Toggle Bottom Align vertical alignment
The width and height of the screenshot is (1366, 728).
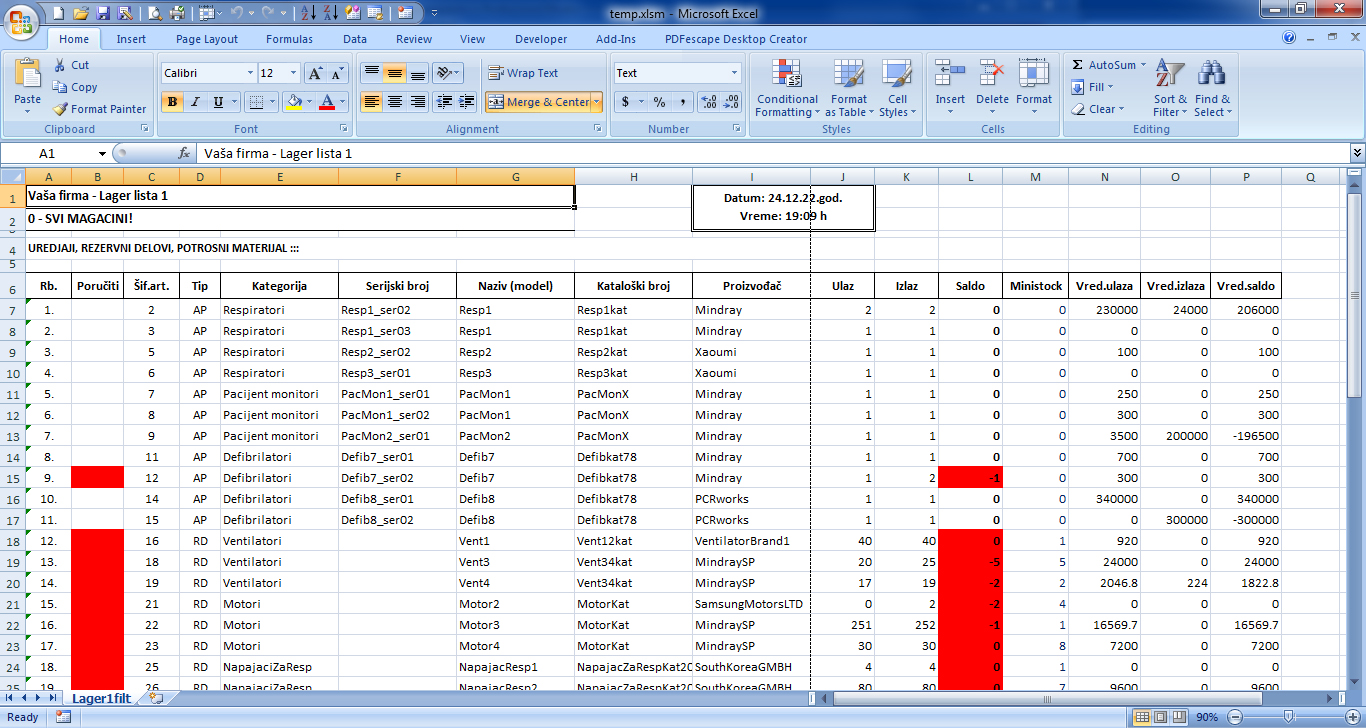click(x=417, y=73)
